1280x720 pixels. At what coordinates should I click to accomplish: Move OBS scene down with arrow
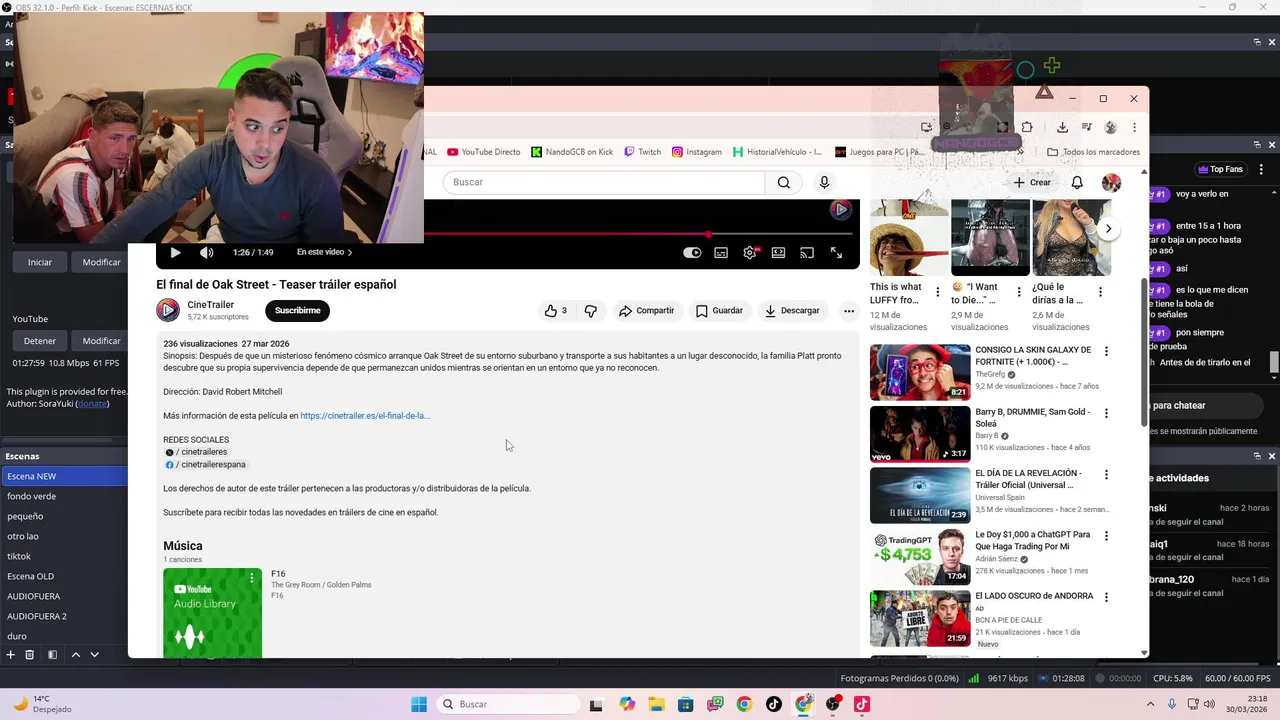pyautogui.click(x=94, y=654)
